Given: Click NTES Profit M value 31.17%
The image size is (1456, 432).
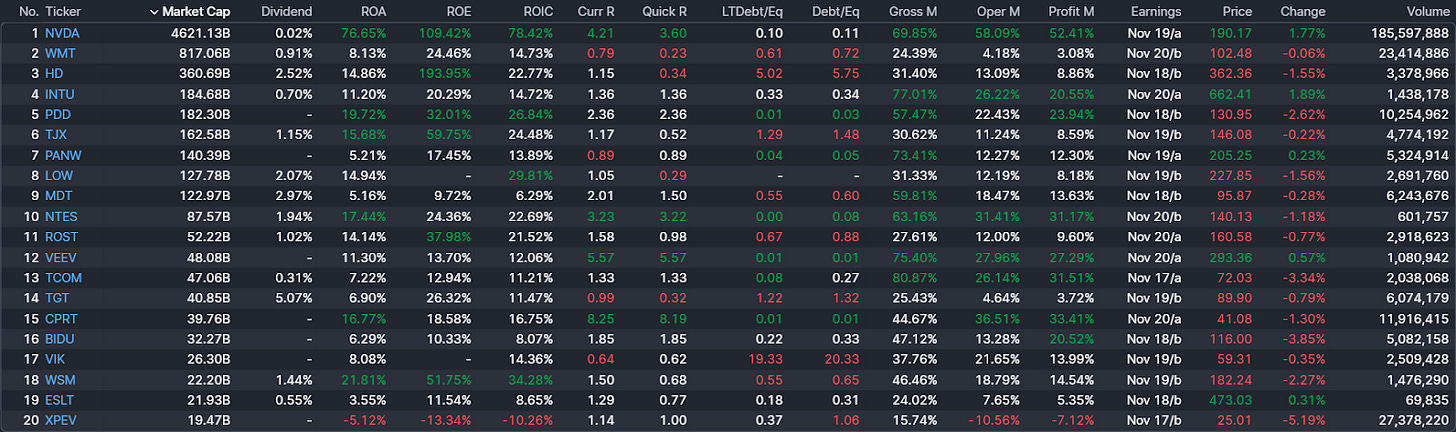Looking at the screenshot, I should pos(1072,216).
